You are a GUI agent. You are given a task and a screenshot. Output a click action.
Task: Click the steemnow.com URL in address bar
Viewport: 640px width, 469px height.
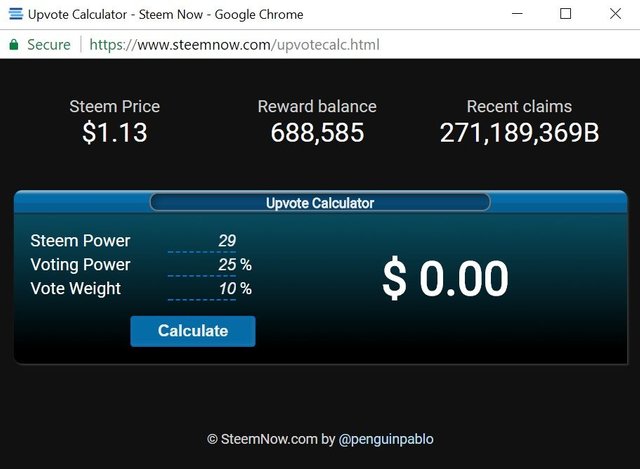click(x=234, y=45)
